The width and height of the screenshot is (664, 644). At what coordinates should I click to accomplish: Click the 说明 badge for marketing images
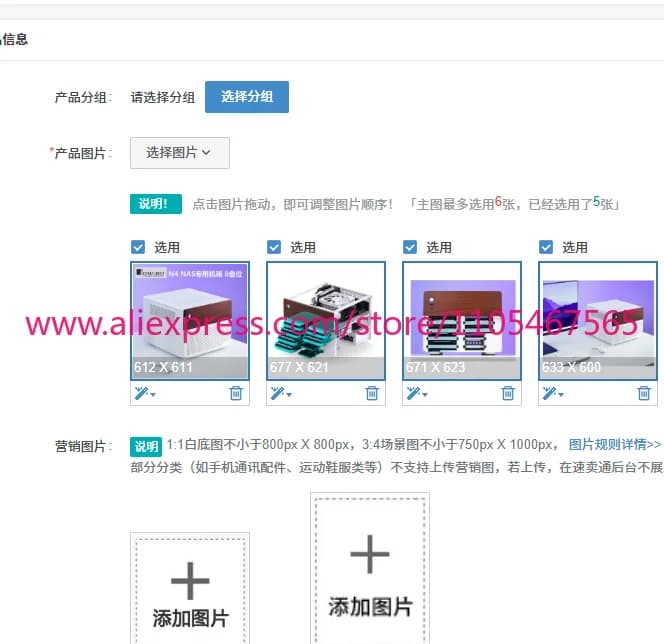pos(146,446)
